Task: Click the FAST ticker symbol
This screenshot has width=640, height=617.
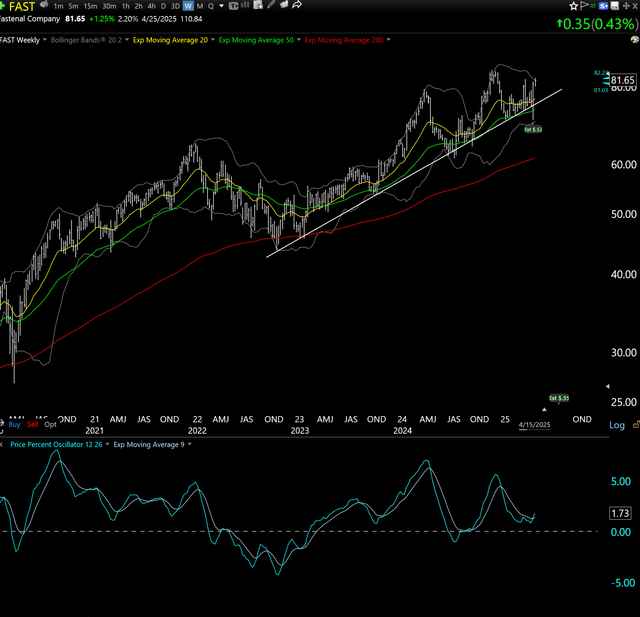Action: pos(22,6)
